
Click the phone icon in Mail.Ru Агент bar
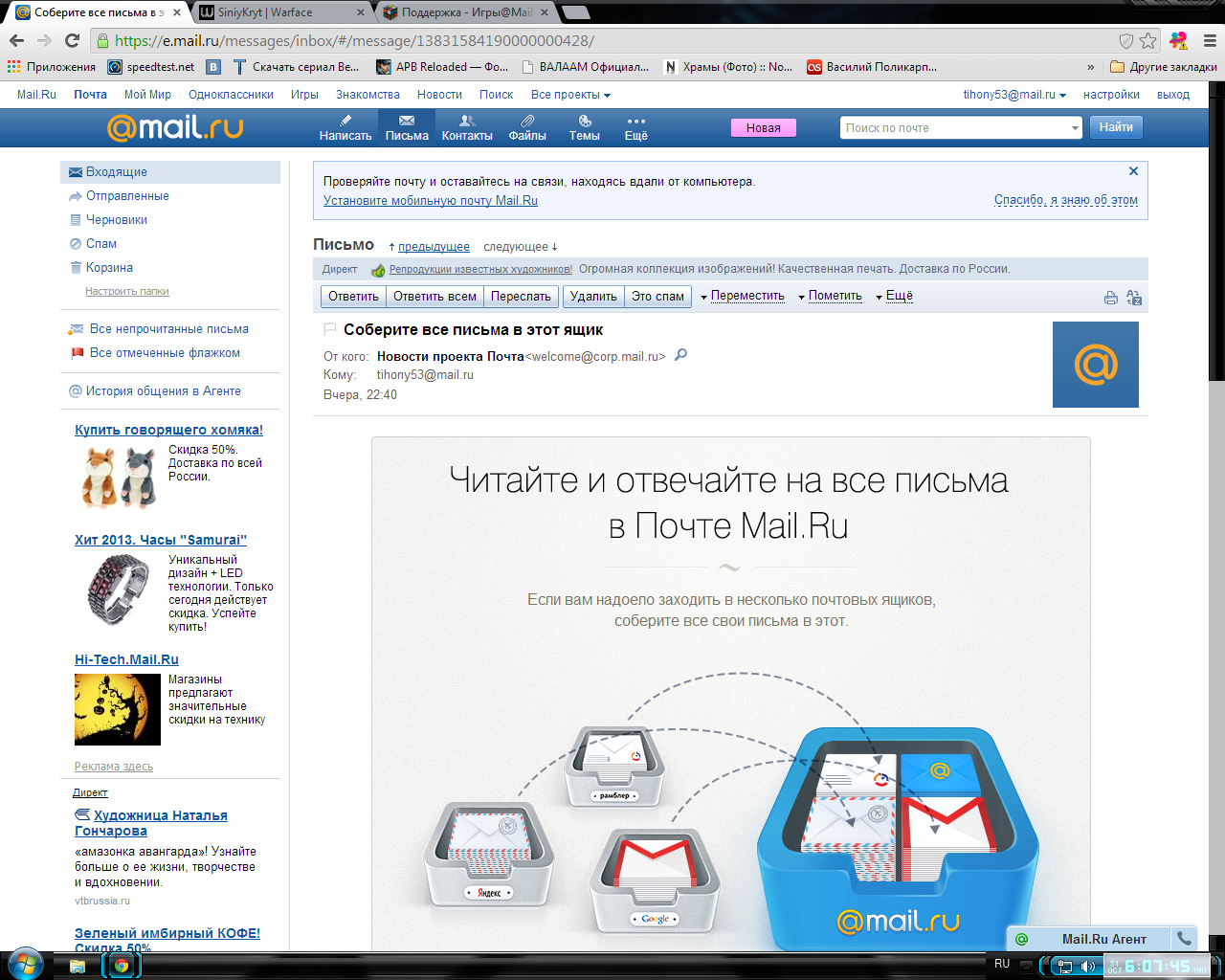click(x=1184, y=939)
